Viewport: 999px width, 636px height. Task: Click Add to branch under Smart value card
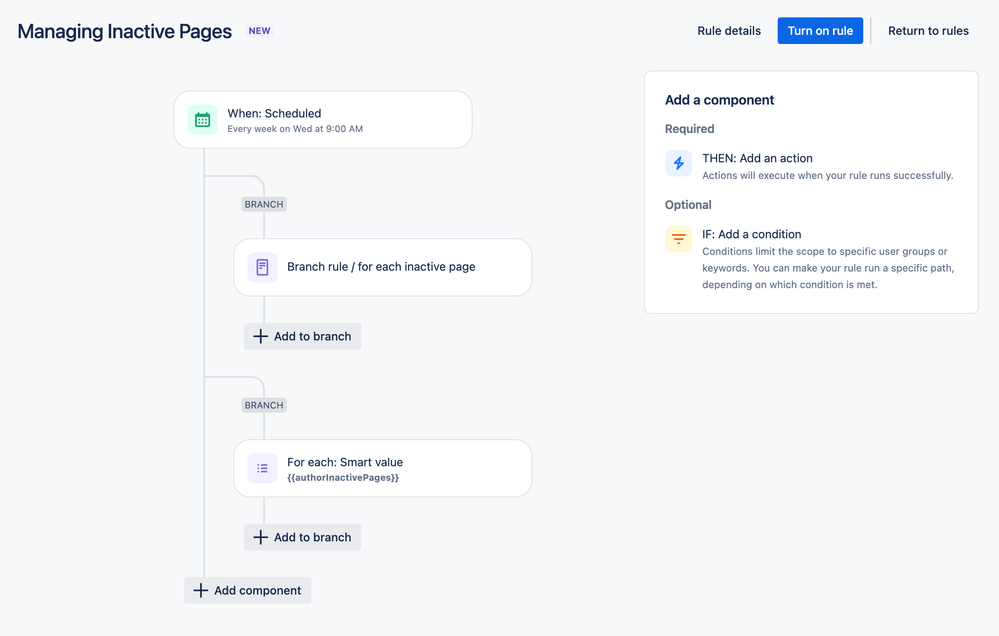coord(303,537)
